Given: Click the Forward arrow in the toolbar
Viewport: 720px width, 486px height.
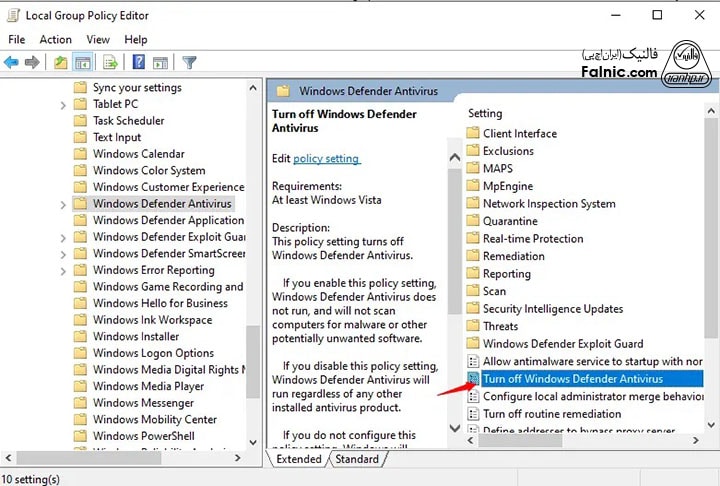Looking at the screenshot, I should click(32, 62).
